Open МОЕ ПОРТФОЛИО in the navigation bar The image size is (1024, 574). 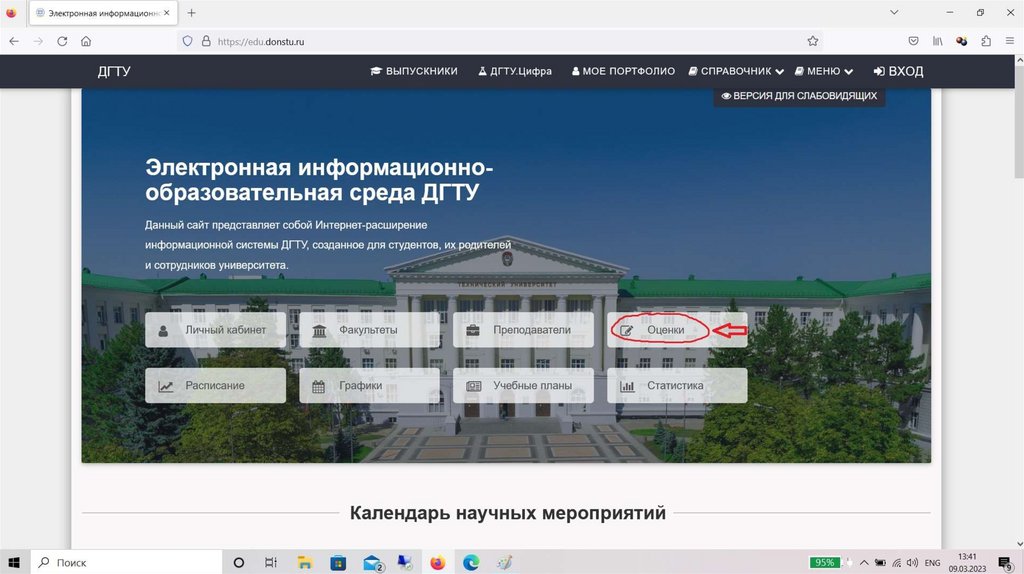[623, 71]
